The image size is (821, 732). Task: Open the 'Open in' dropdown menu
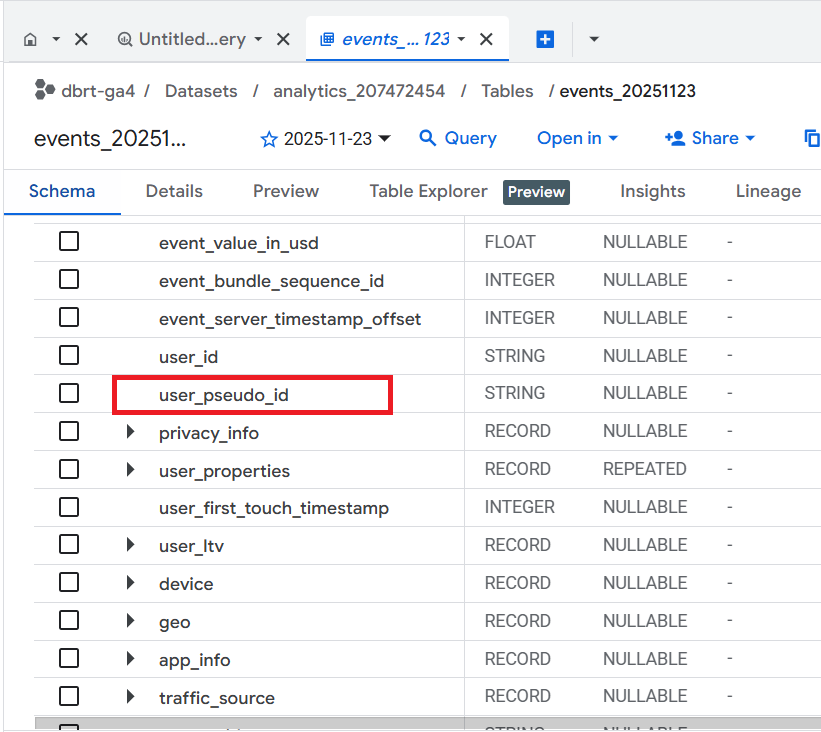(x=577, y=138)
